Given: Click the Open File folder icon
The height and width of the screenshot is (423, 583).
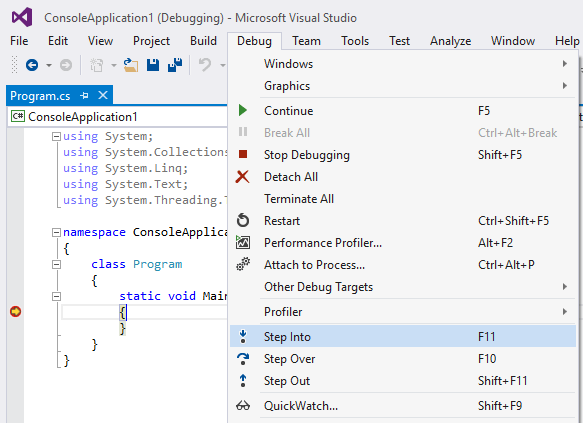Looking at the screenshot, I should (x=131, y=65).
